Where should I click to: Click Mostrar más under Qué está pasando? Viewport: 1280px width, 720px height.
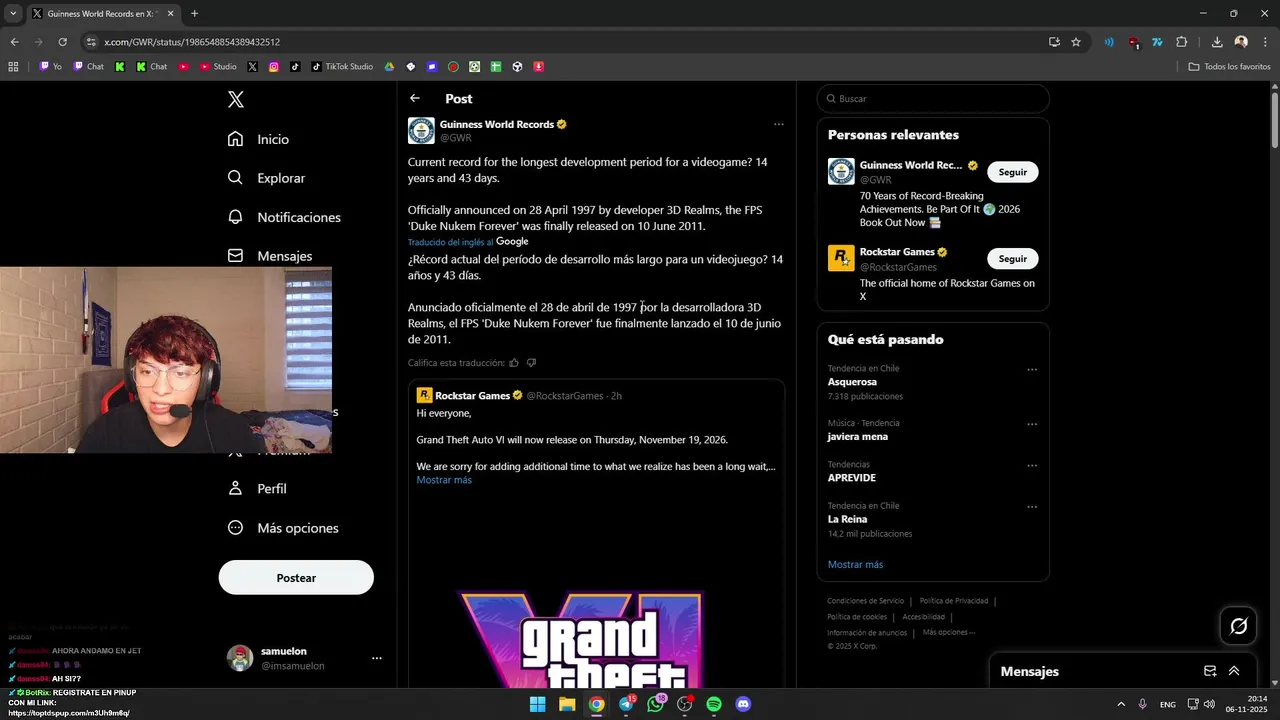[855, 564]
